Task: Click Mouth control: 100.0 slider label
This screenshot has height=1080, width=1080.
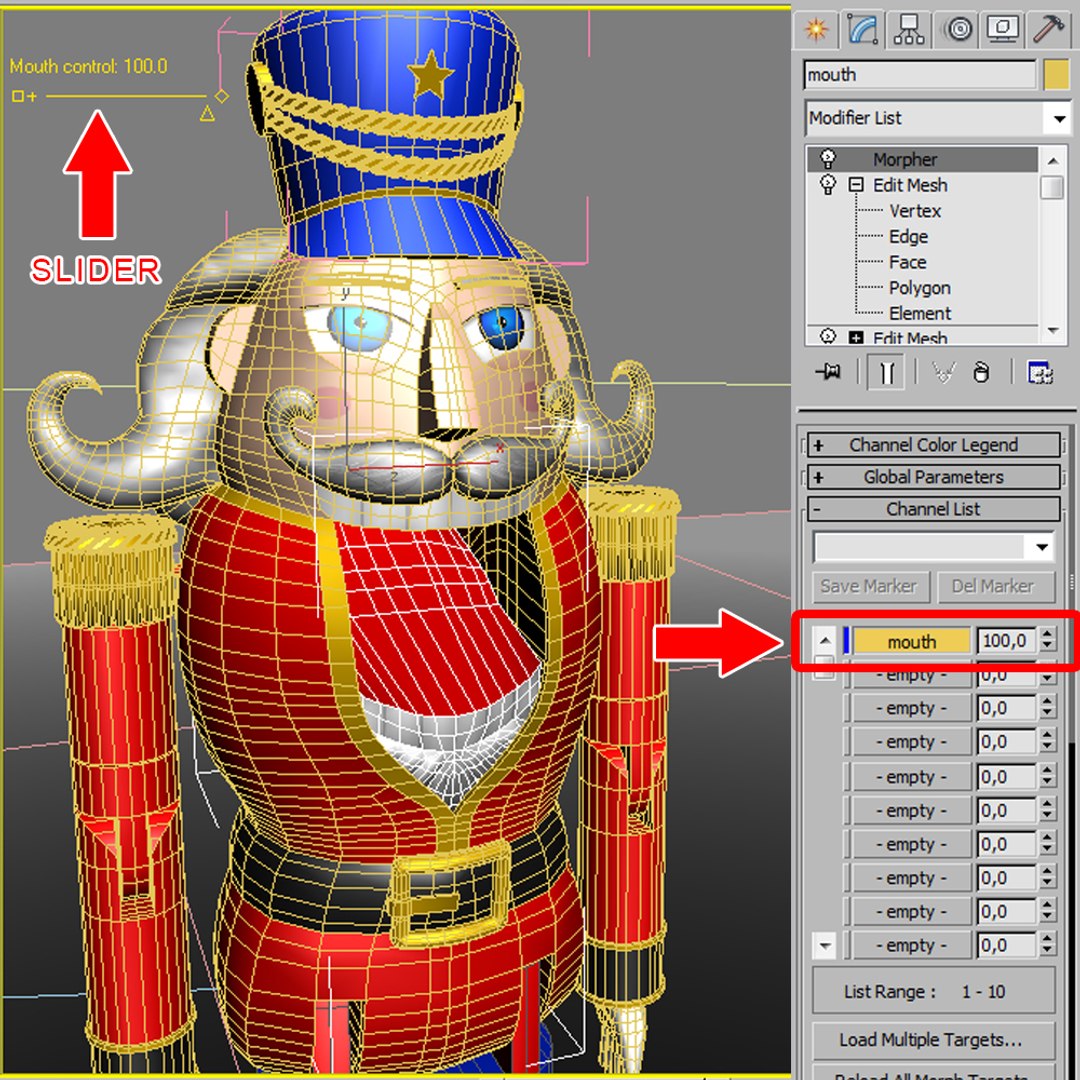Action: (x=88, y=66)
